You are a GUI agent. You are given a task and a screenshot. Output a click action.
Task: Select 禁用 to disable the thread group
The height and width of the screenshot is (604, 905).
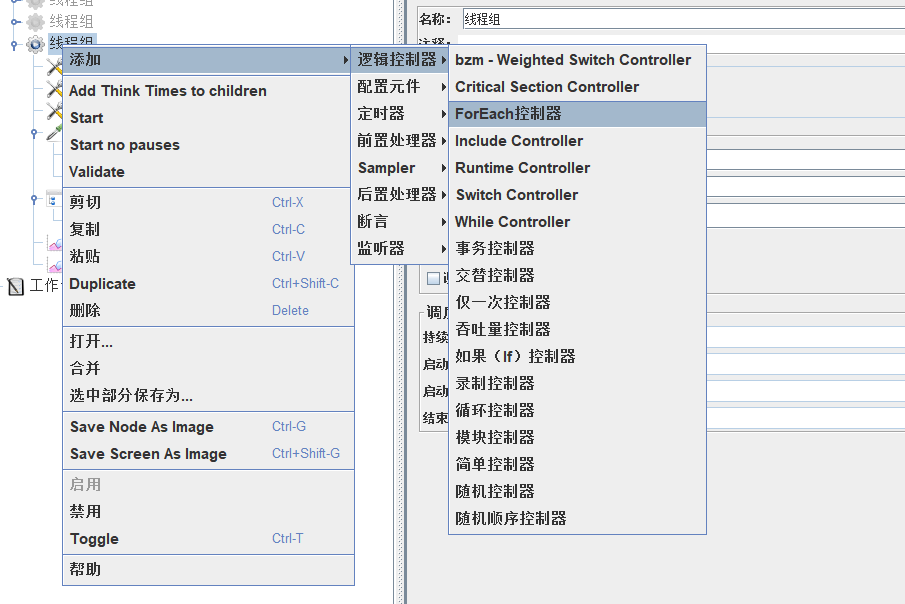pos(86,511)
